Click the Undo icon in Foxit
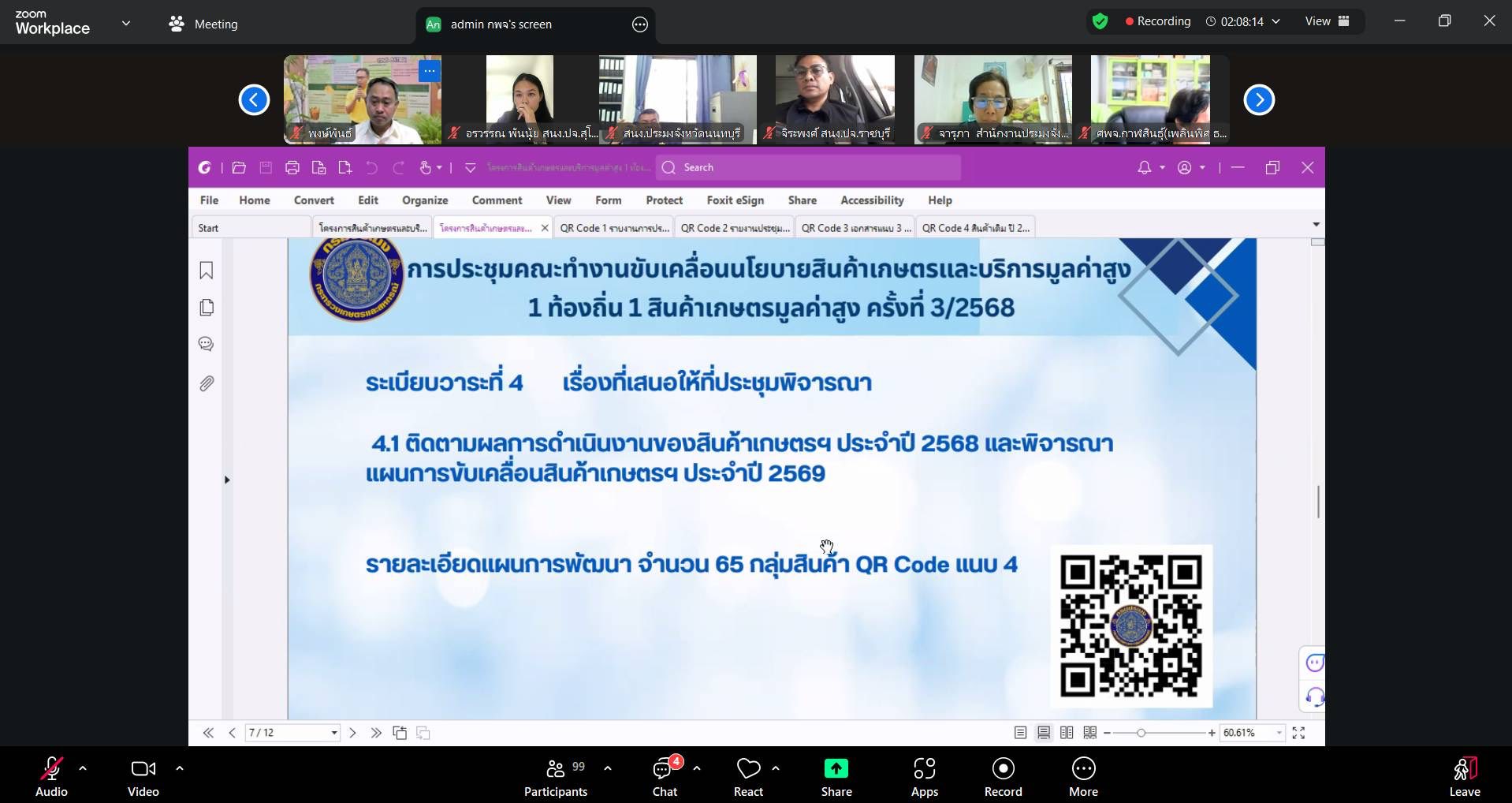 (371, 167)
